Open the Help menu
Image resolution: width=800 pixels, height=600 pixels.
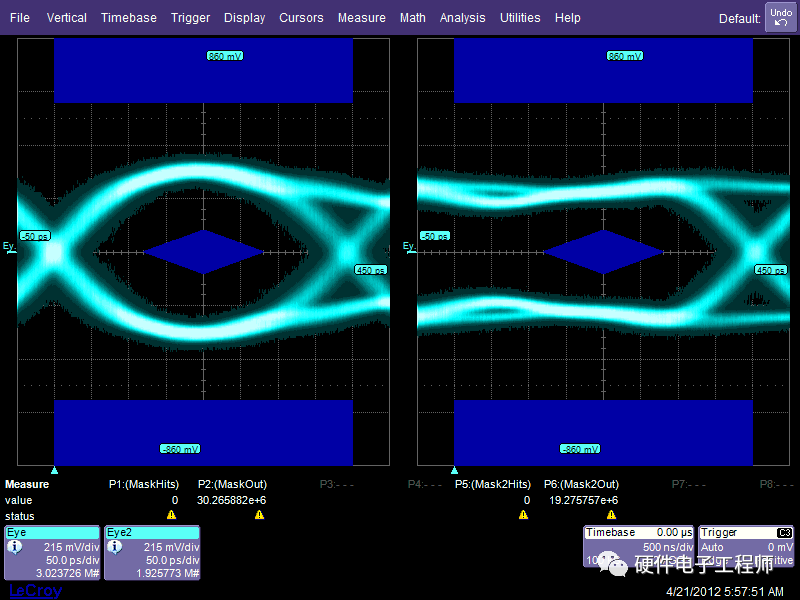[x=568, y=18]
